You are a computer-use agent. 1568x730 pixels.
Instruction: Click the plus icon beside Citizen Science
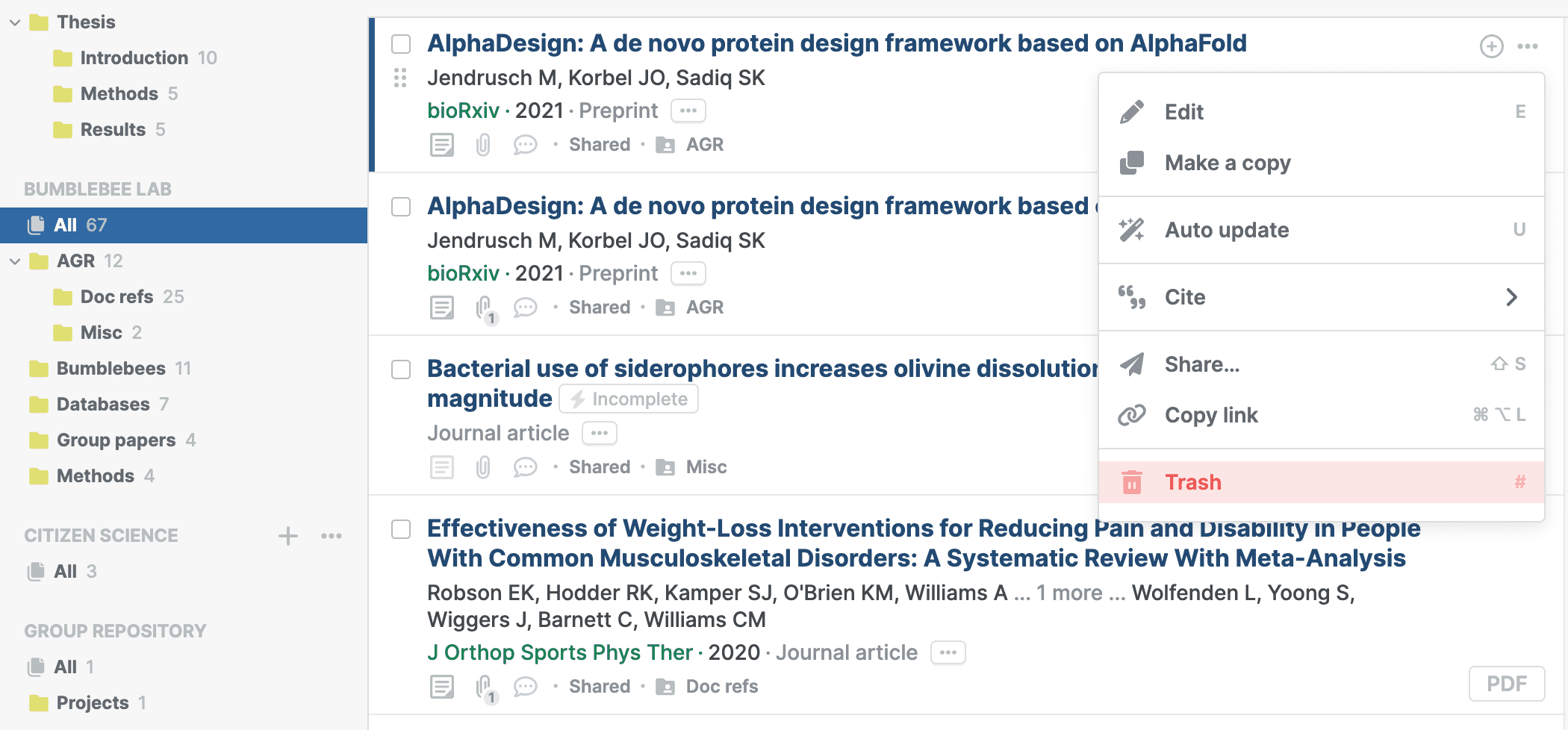(287, 536)
